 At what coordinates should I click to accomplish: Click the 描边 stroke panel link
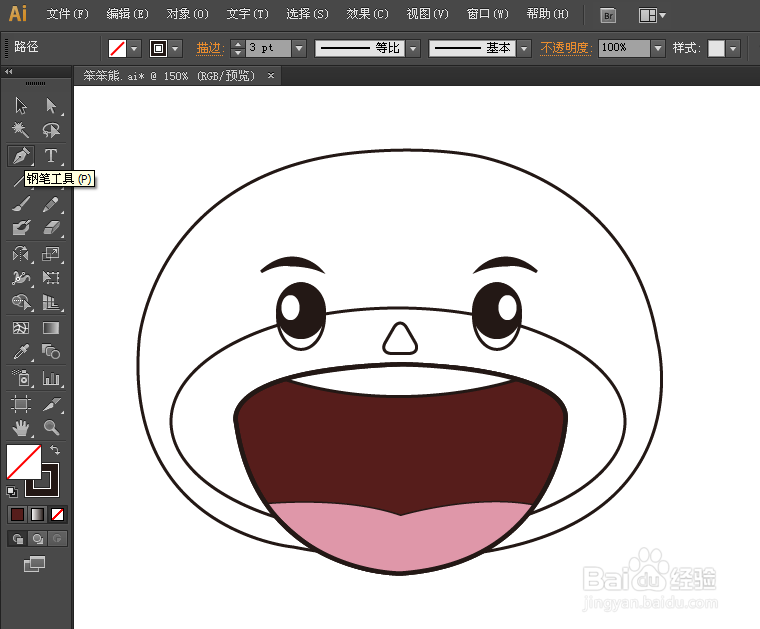coord(210,48)
